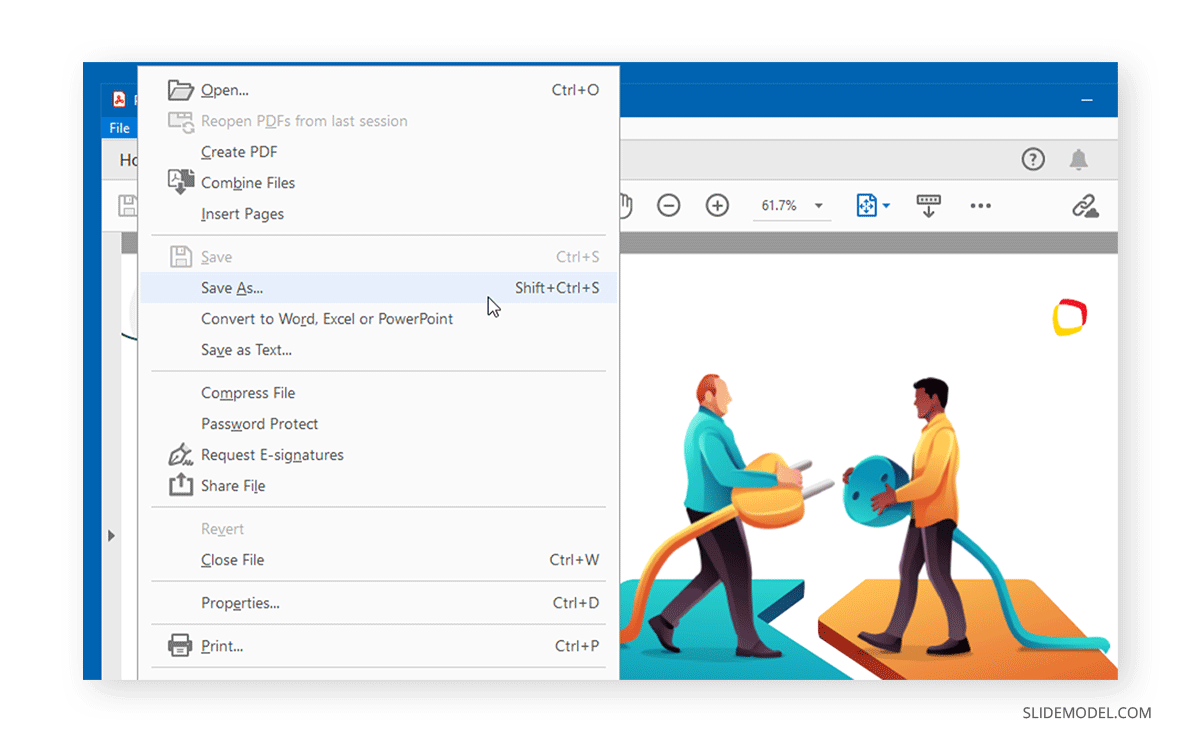This screenshot has width=1200, height=743.
Task: Select Combine Files menu item
Action: point(378,183)
